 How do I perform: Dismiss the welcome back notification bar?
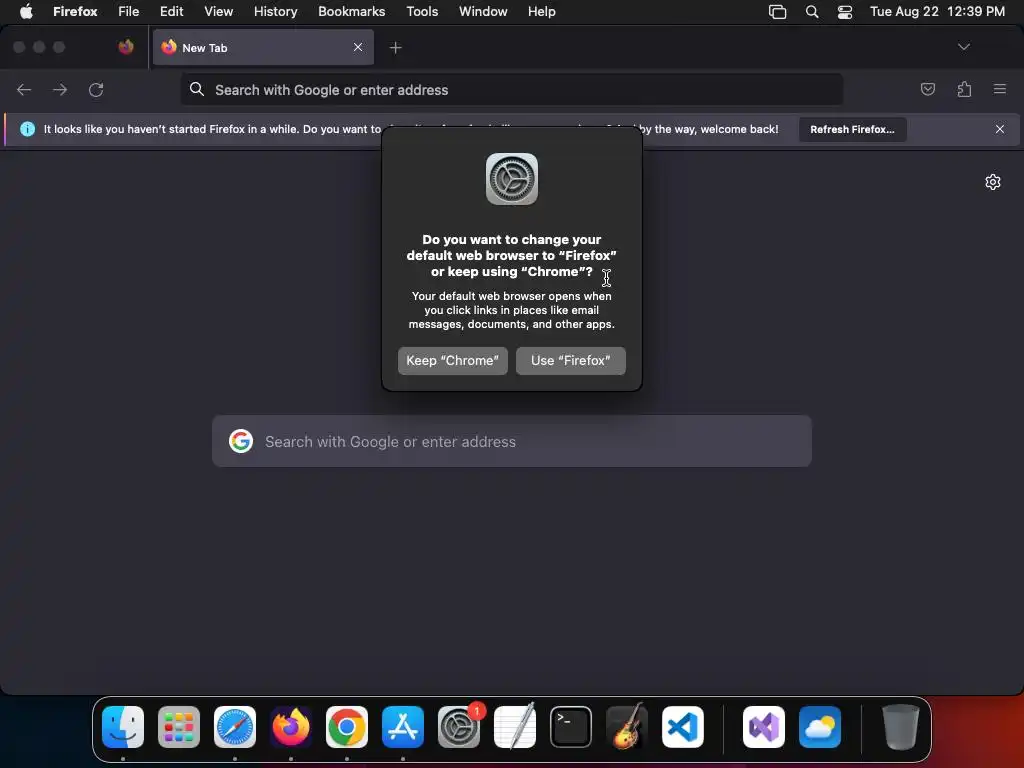point(1000,129)
